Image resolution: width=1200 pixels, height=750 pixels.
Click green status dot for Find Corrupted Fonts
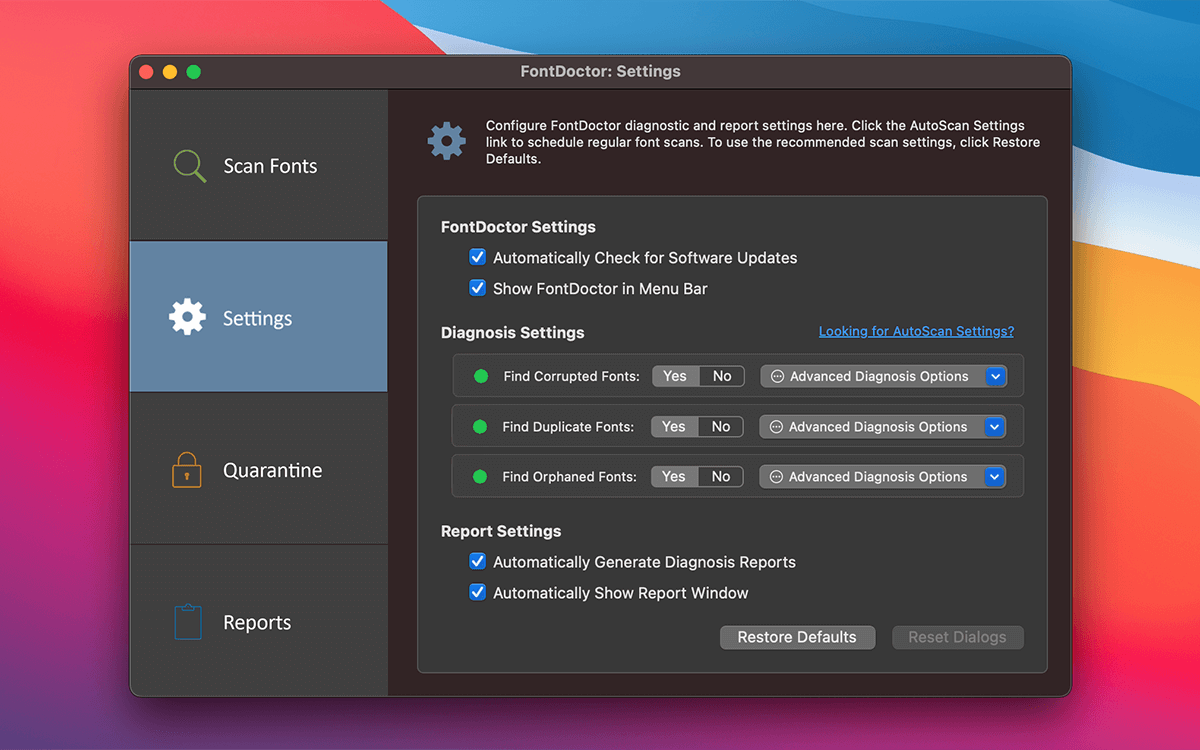point(480,377)
